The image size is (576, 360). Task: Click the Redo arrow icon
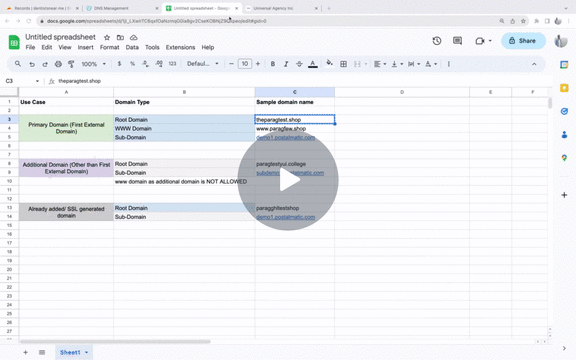[x=45, y=64]
